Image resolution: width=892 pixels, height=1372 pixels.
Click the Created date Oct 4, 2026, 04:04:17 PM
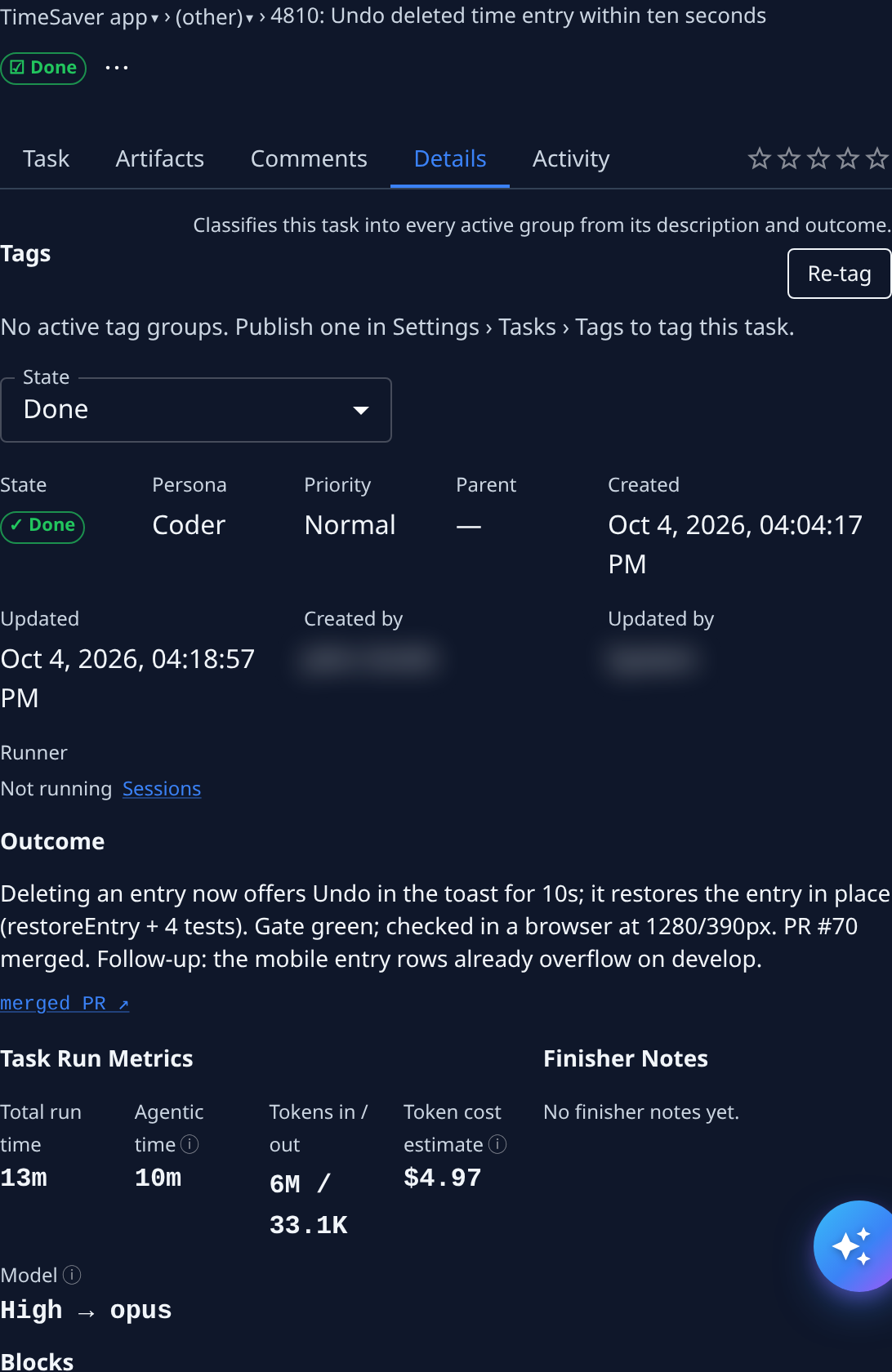tap(735, 545)
